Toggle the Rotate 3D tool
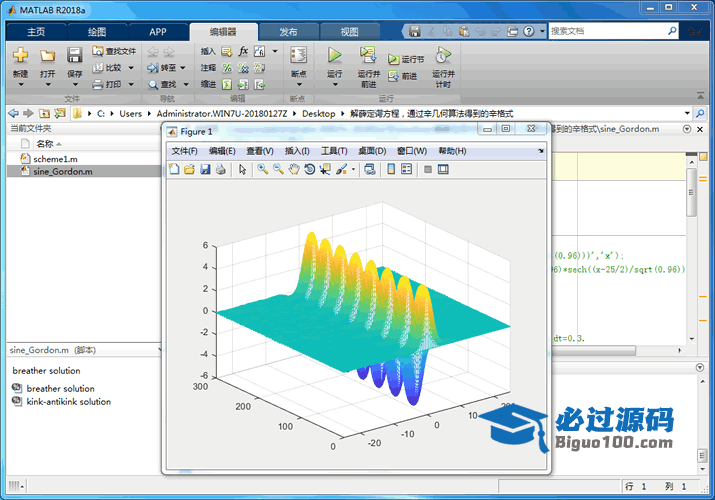The height and width of the screenshot is (500, 715). [x=310, y=169]
